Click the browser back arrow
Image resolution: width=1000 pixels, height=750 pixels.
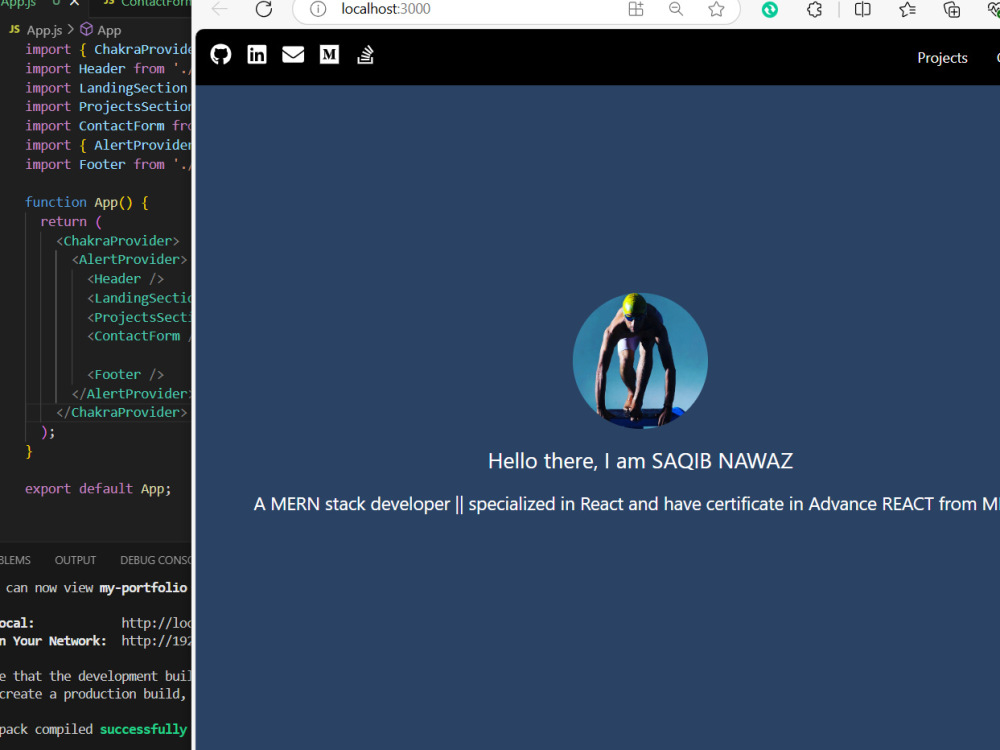click(220, 9)
